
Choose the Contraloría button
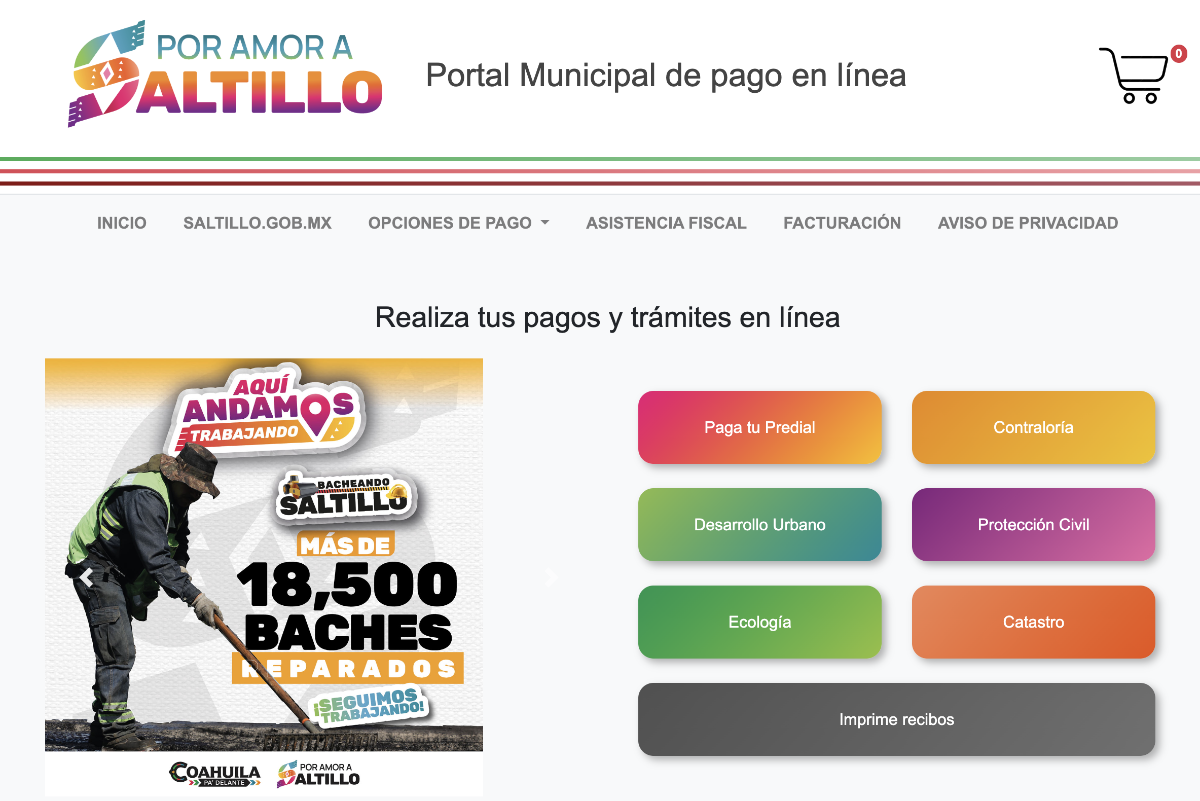[x=1033, y=427]
